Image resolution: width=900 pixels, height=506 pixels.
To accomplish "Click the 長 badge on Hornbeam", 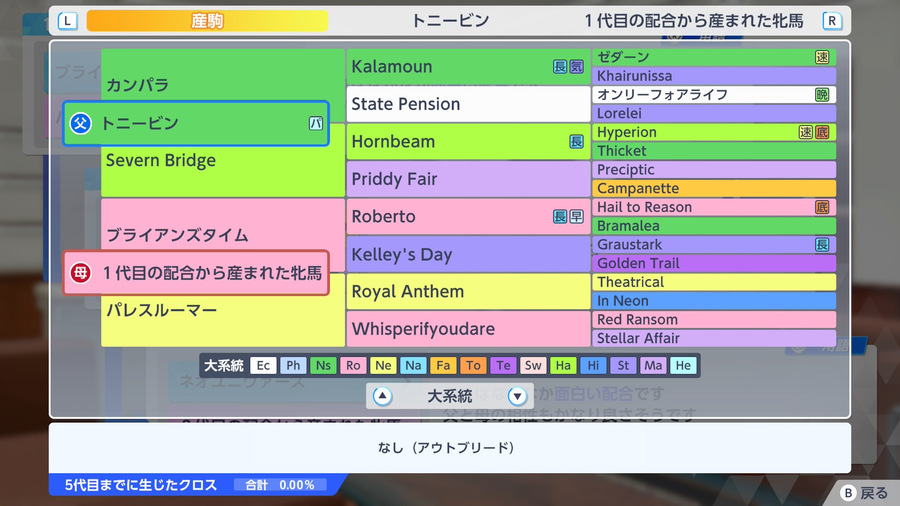I will [576, 142].
